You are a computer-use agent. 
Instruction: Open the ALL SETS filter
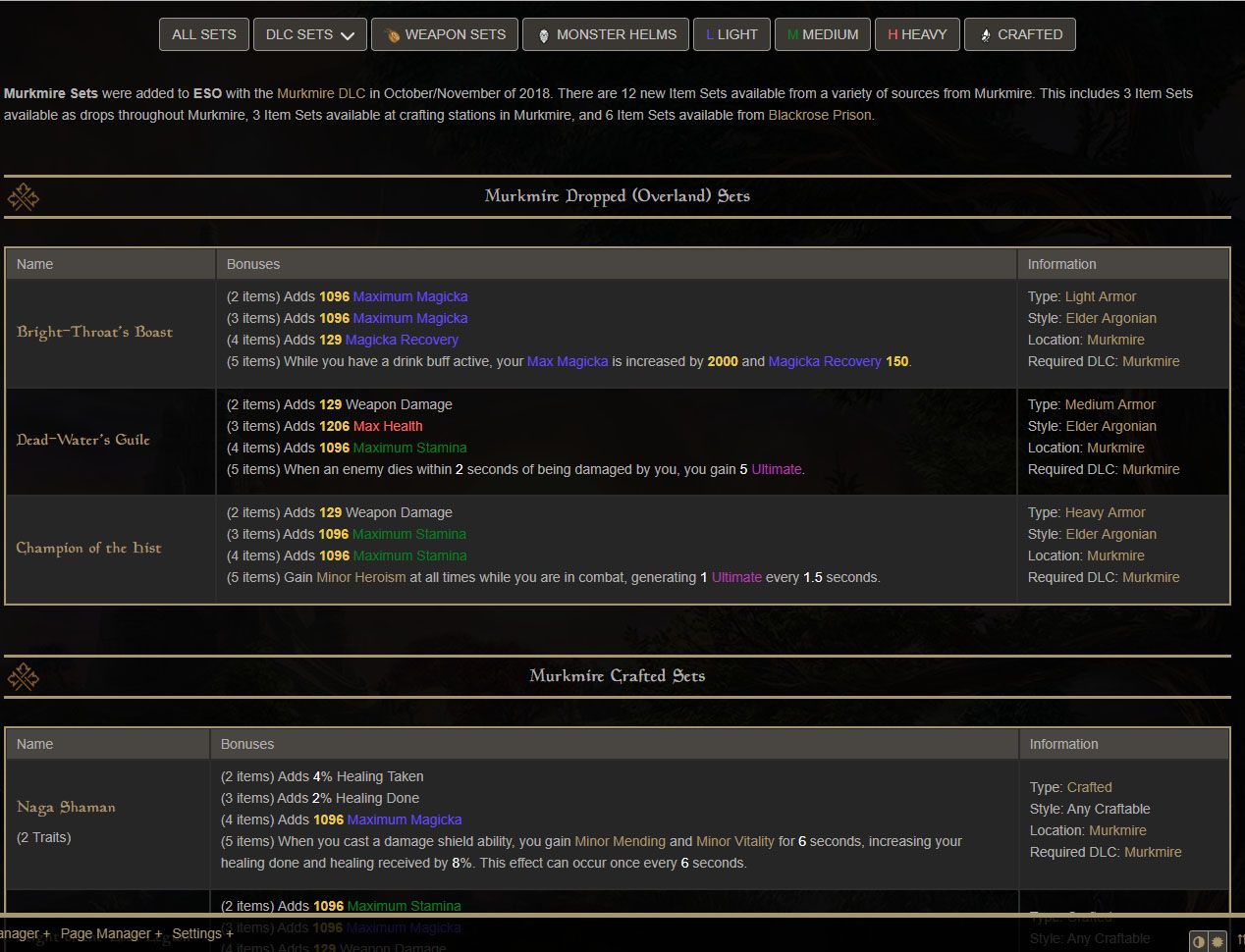tap(204, 34)
